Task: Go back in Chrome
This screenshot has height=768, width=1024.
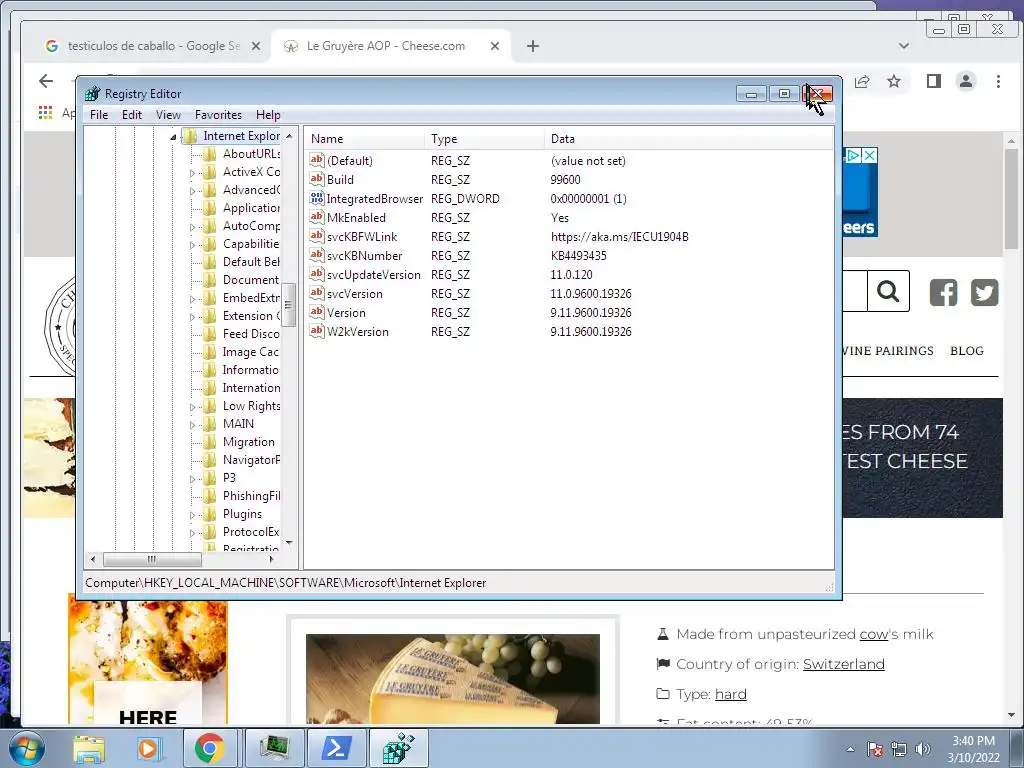Action: pos(46,81)
